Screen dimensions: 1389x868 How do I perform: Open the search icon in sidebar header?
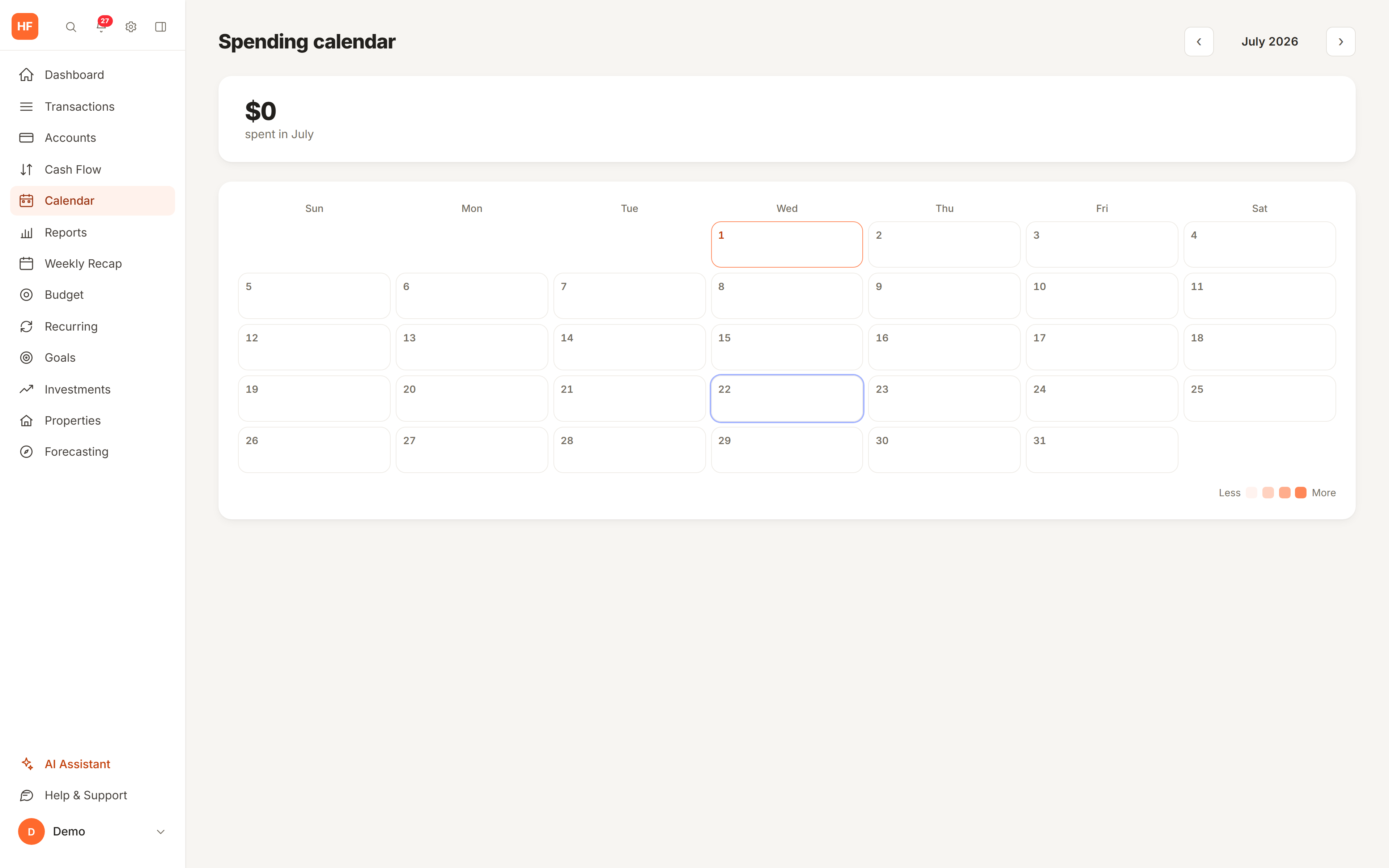[x=71, y=27]
